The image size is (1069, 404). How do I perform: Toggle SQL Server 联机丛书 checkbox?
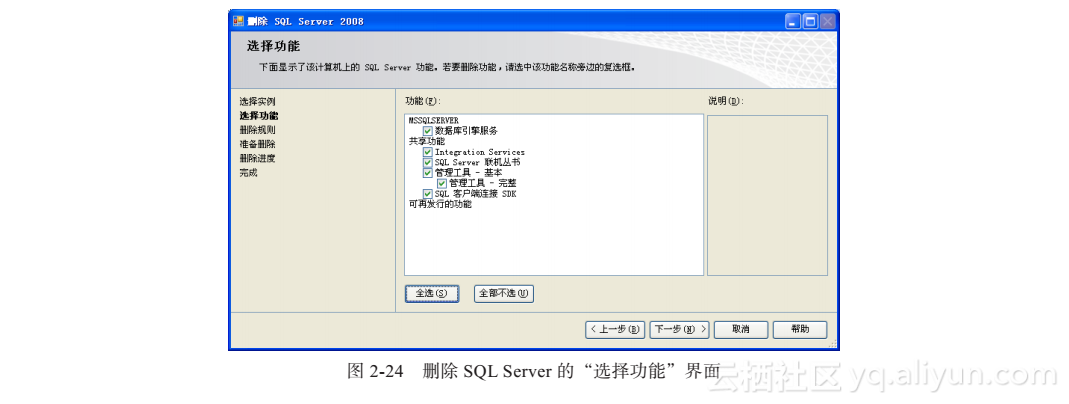[x=427, y=163]
